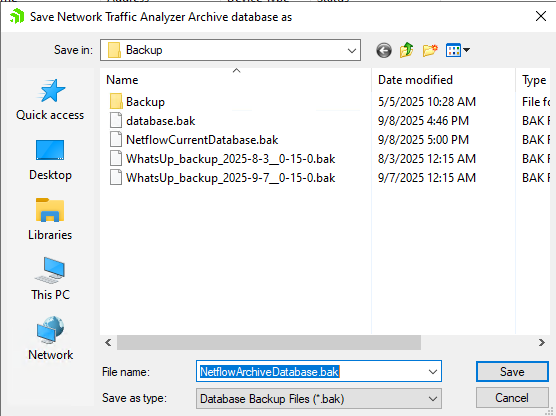Image resolution: width=556 pixels, height=416 pixels.
Task: Click the scroll left arrow
Action: 108,343
